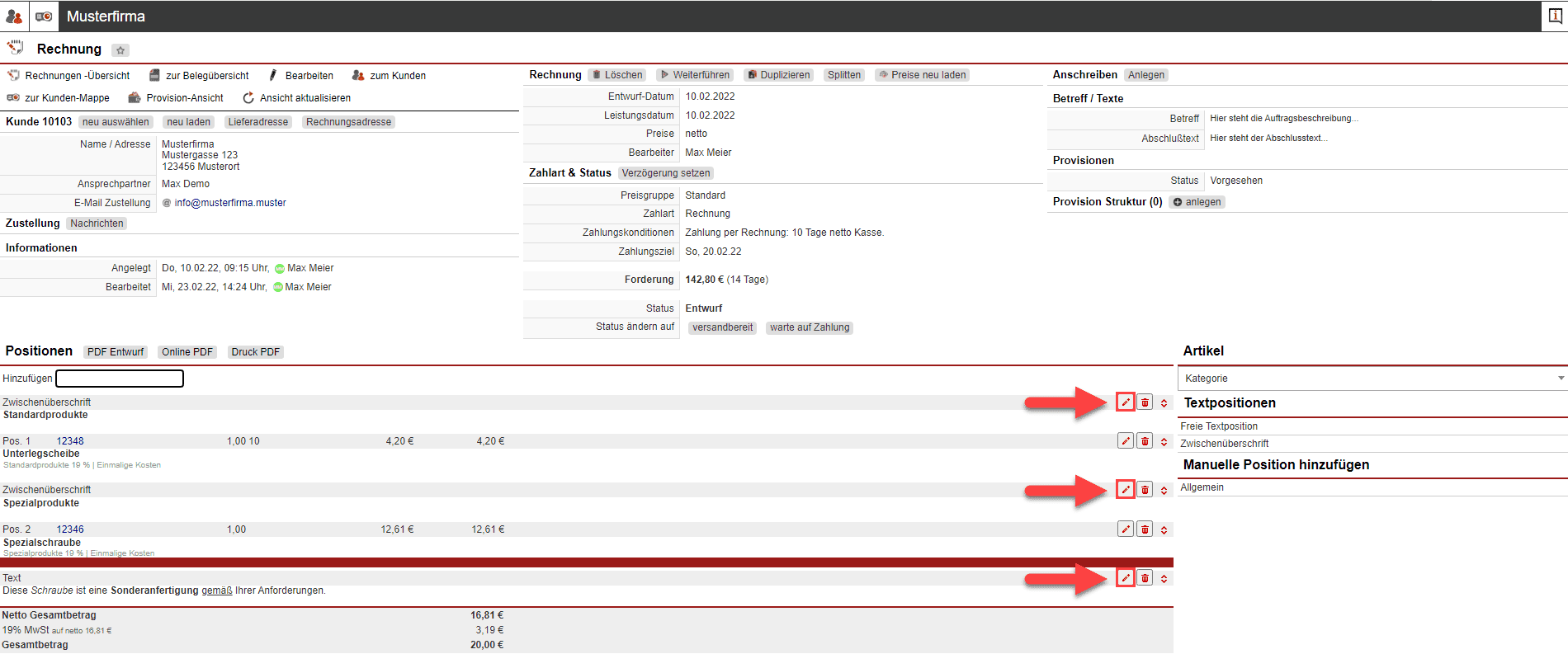This screenshot has height=654, width=1568.
Task: Reorder Pos. 1 using the sort arrows
Action: [1164, 442]
